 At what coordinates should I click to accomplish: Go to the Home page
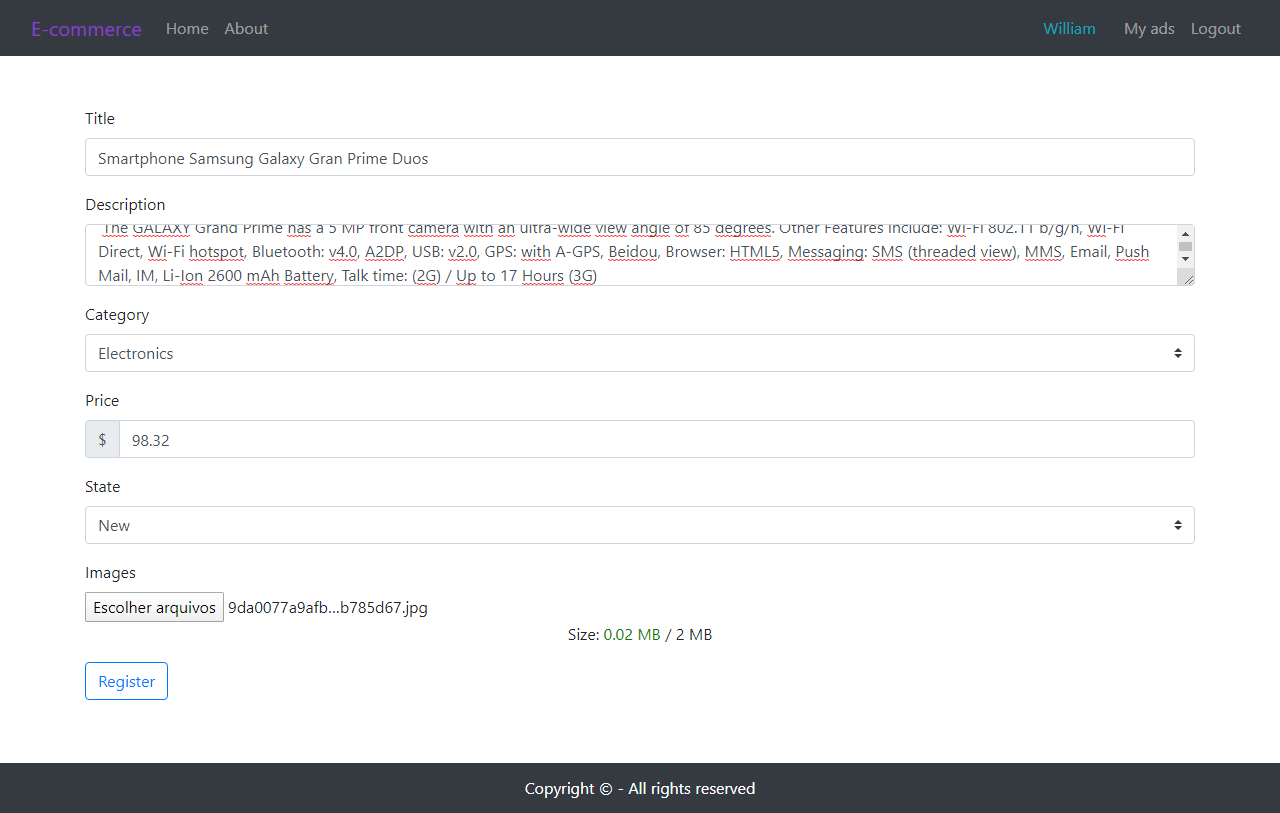[x=187, y=29]
